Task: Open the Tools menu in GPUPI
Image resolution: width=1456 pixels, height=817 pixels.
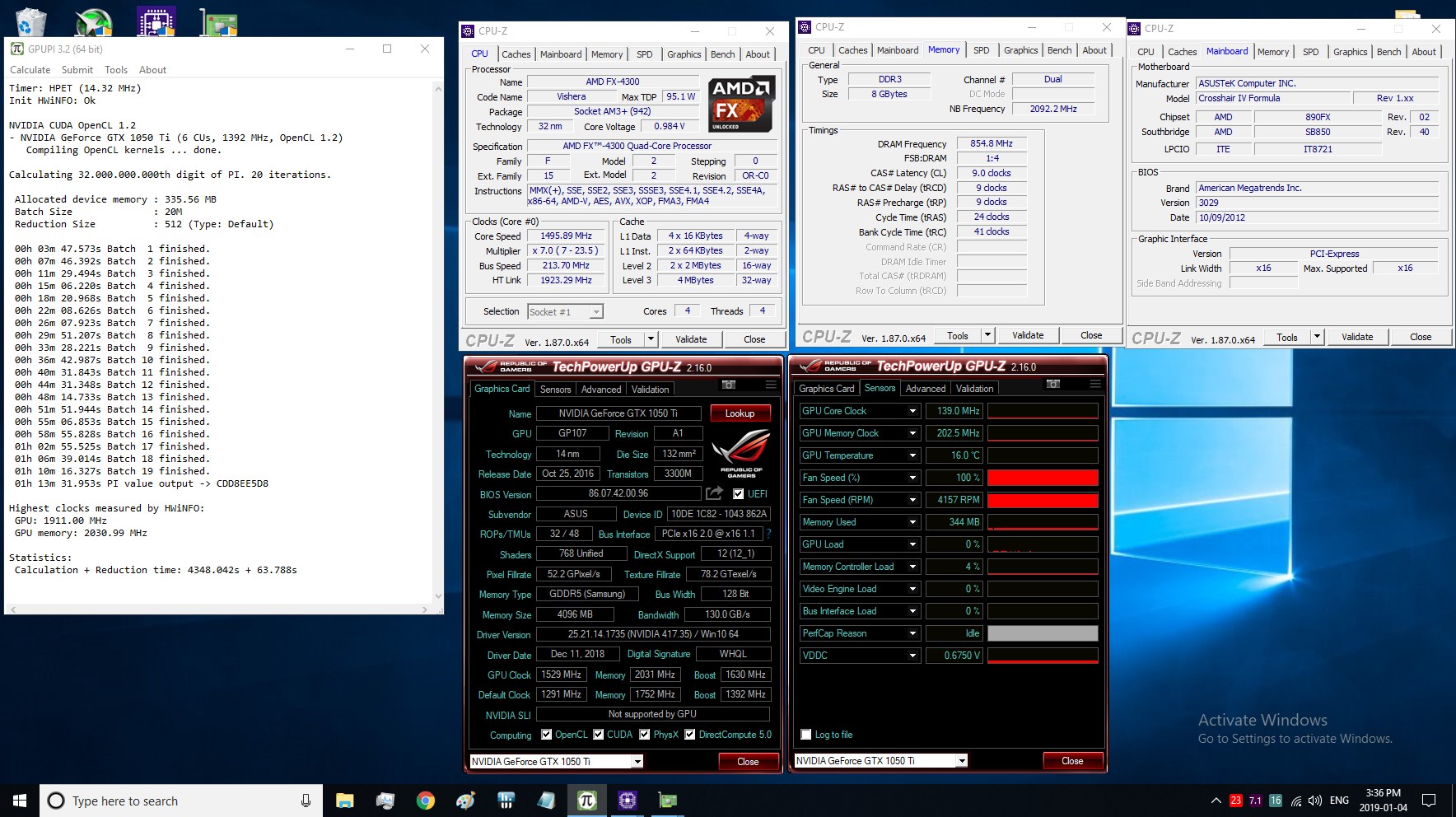Action: [x=116, y=70]
